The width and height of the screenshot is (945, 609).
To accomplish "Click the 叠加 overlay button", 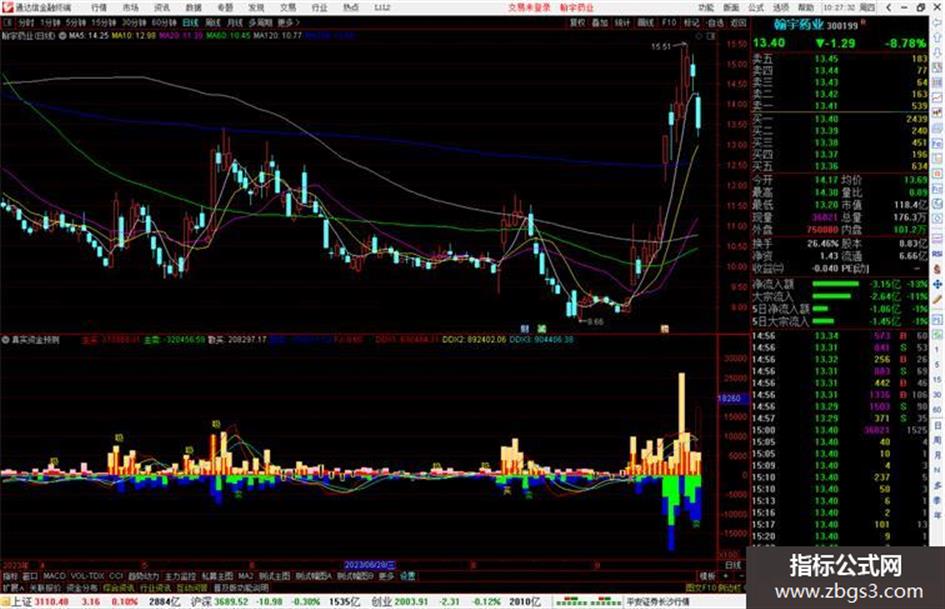I will [600, 22].
